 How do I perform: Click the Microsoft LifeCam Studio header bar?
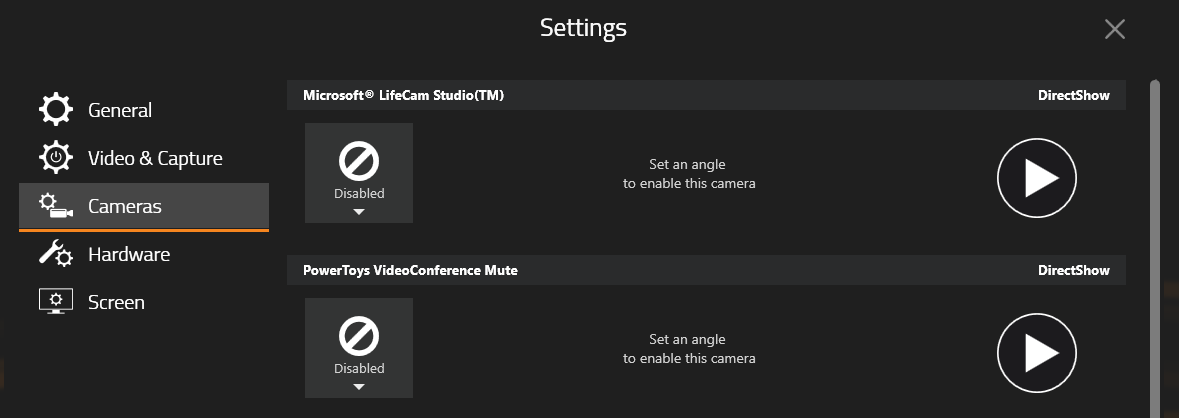pyautogui.click(x=706, y=95)
